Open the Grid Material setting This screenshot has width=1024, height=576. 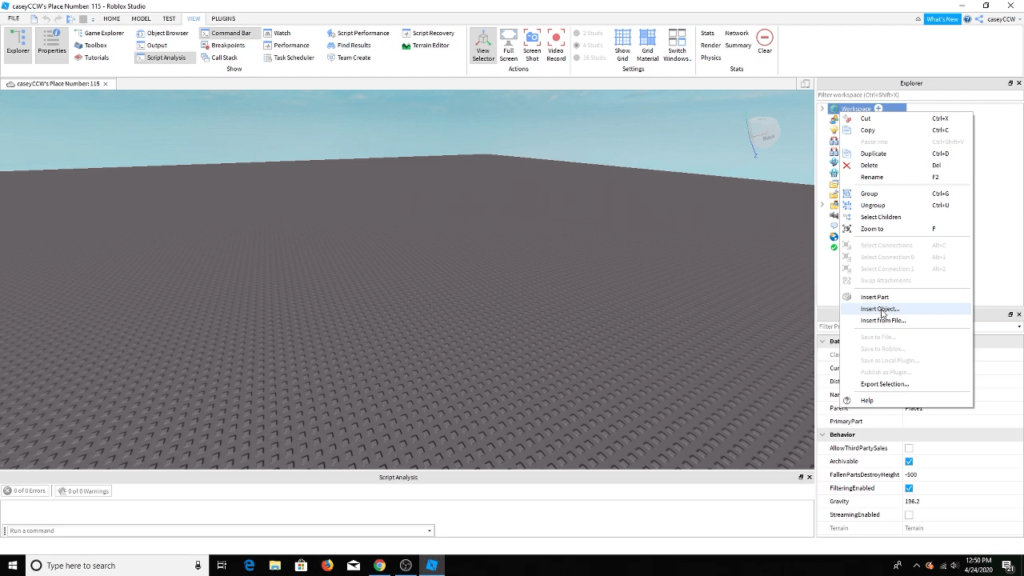pyautogui.click(x=648, y=46)
